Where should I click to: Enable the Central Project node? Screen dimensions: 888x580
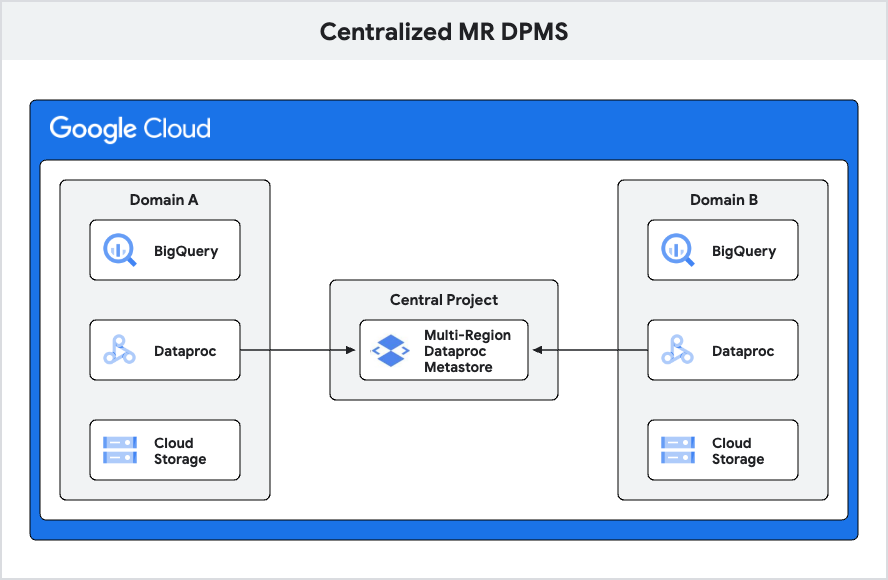tap(444, 340)
